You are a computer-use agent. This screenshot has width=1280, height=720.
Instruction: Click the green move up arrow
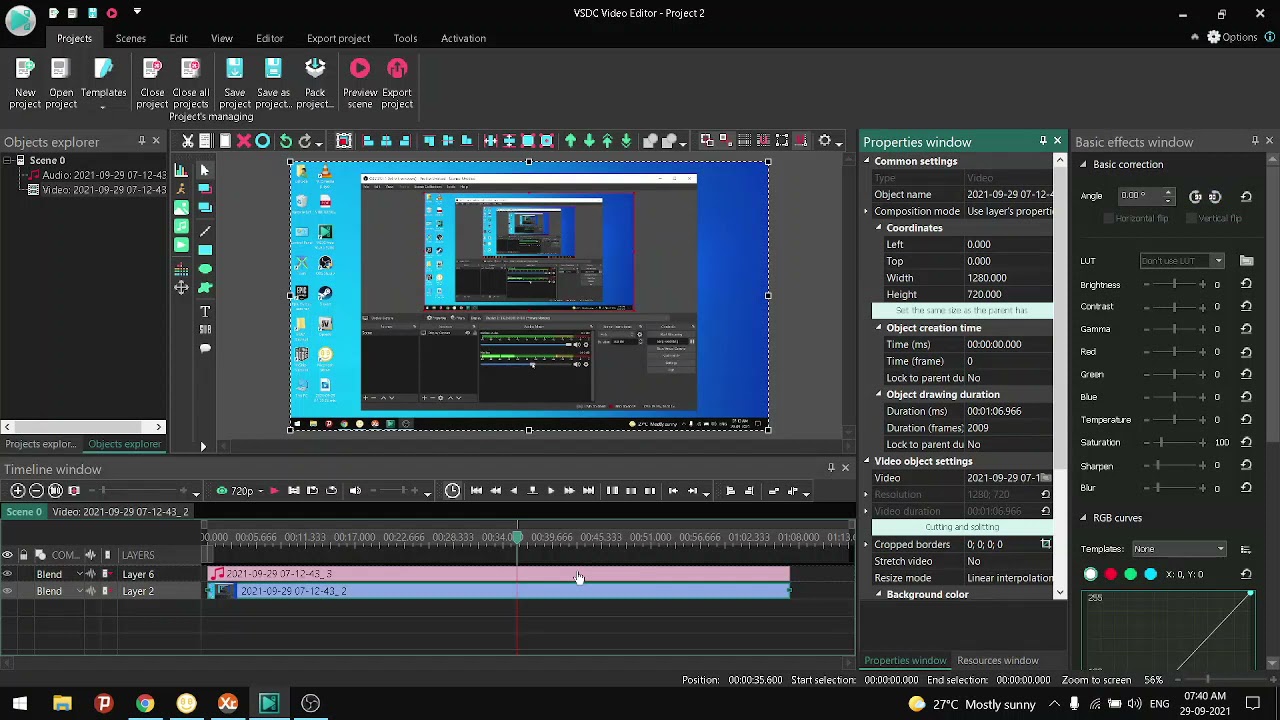click(571, 141)
